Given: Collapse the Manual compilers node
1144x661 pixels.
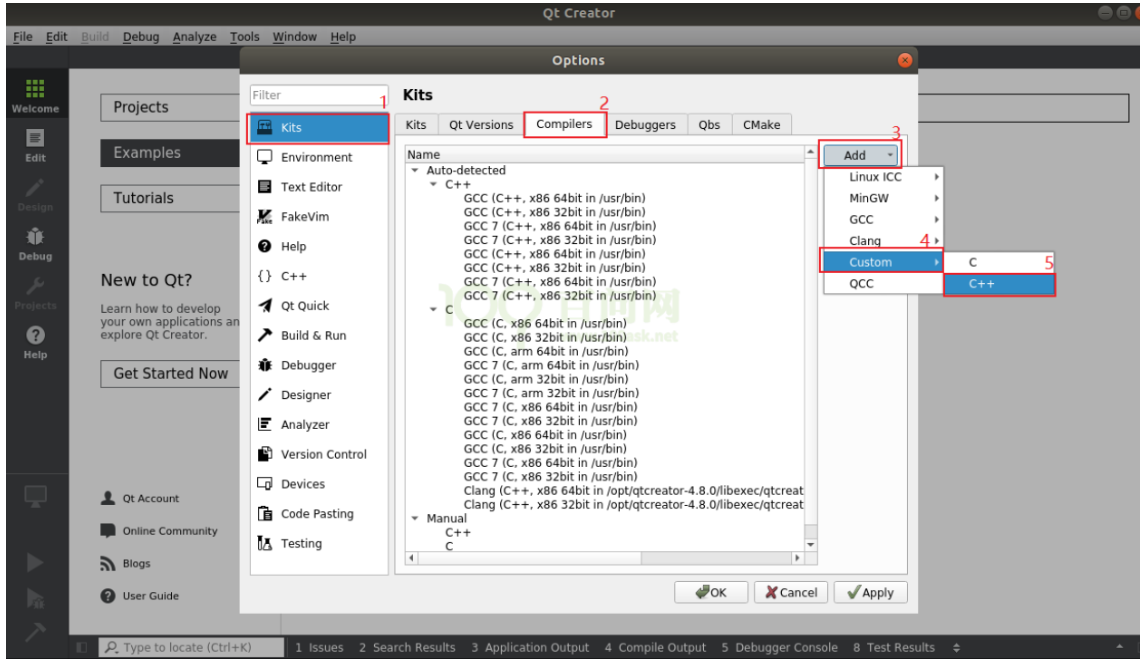Looking at the screenshot, I should point(415,519).
